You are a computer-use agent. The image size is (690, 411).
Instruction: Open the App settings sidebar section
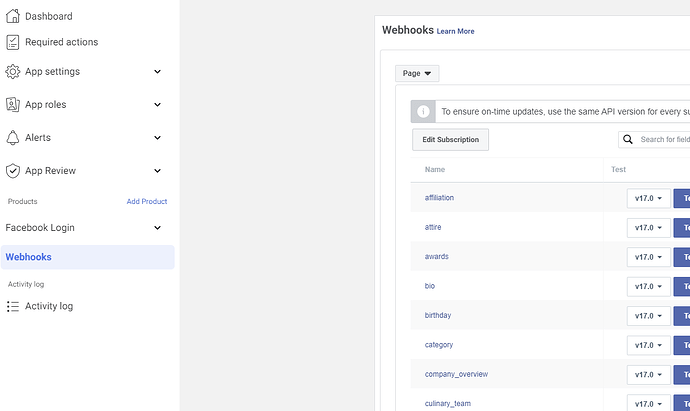52,72
